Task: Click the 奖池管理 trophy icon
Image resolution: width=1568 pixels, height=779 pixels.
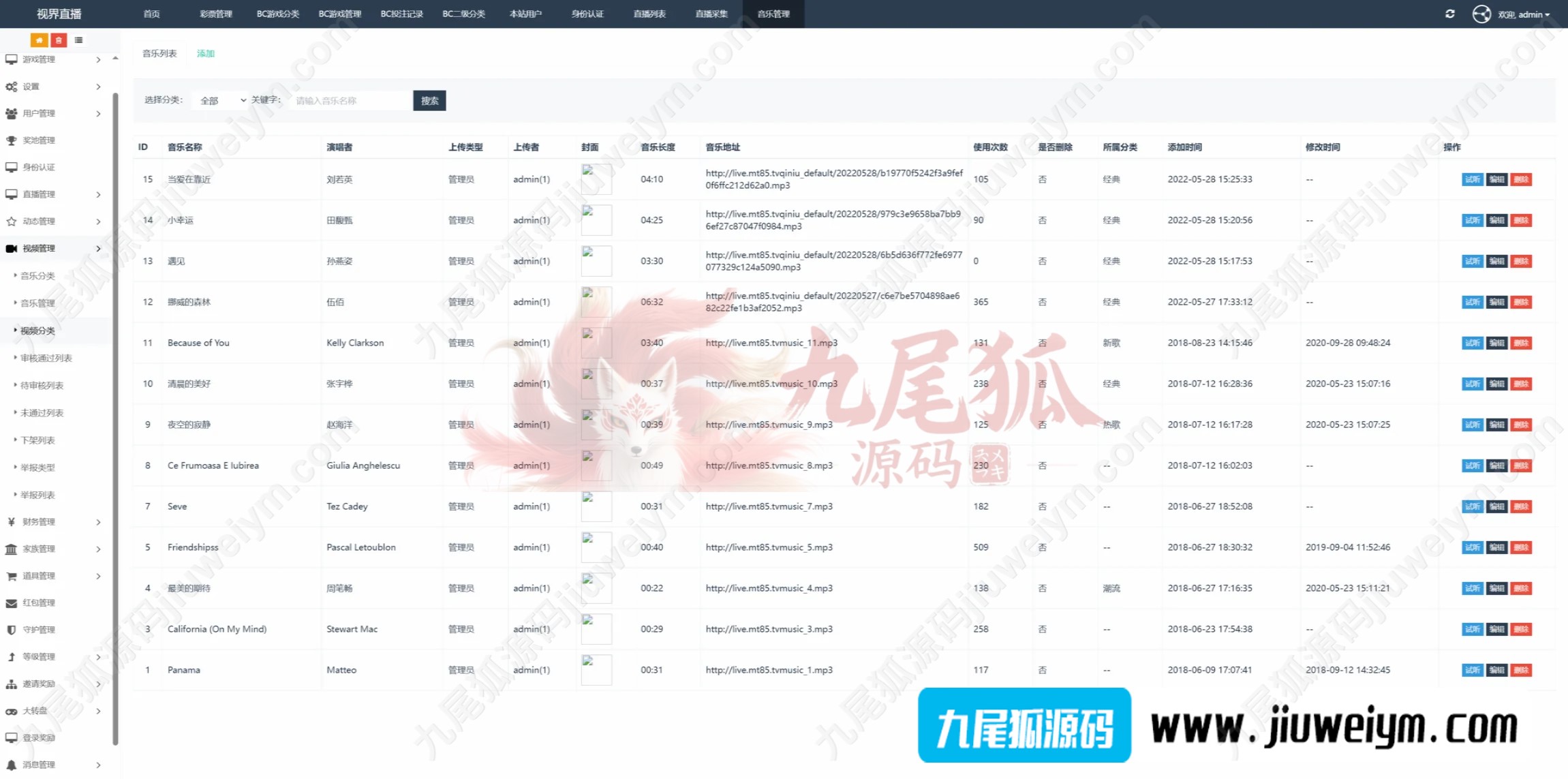Action: click(x=12, y=140)
